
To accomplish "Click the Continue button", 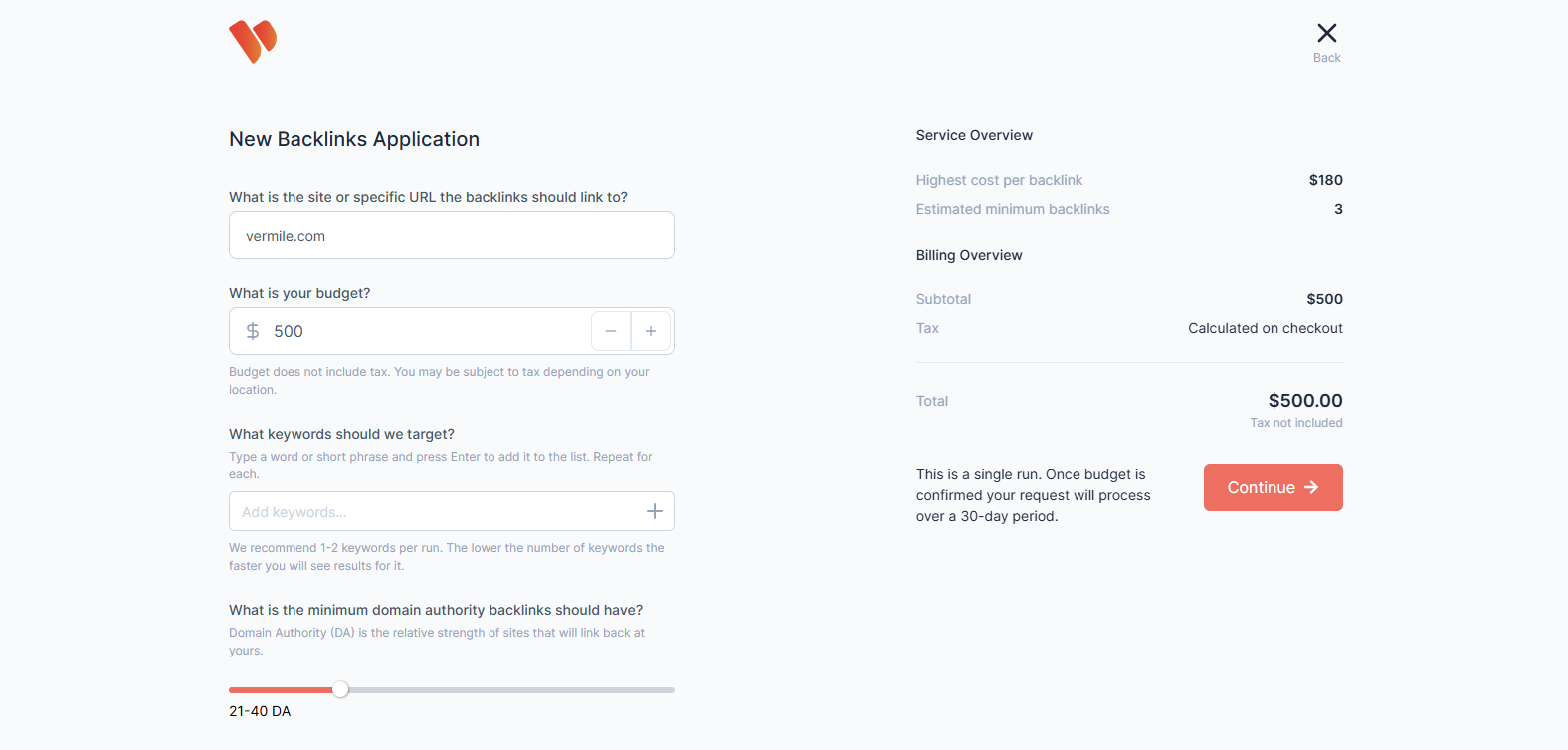I will tap(1273, 487).
